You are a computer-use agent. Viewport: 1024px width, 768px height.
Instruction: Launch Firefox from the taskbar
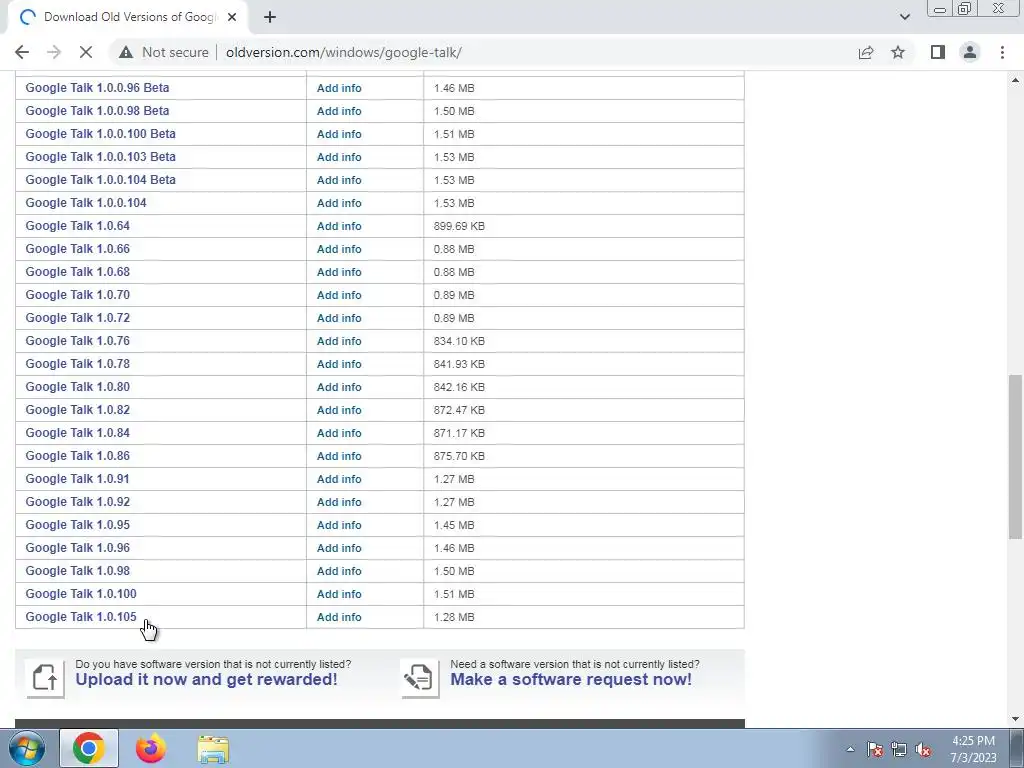click(150, 748)
